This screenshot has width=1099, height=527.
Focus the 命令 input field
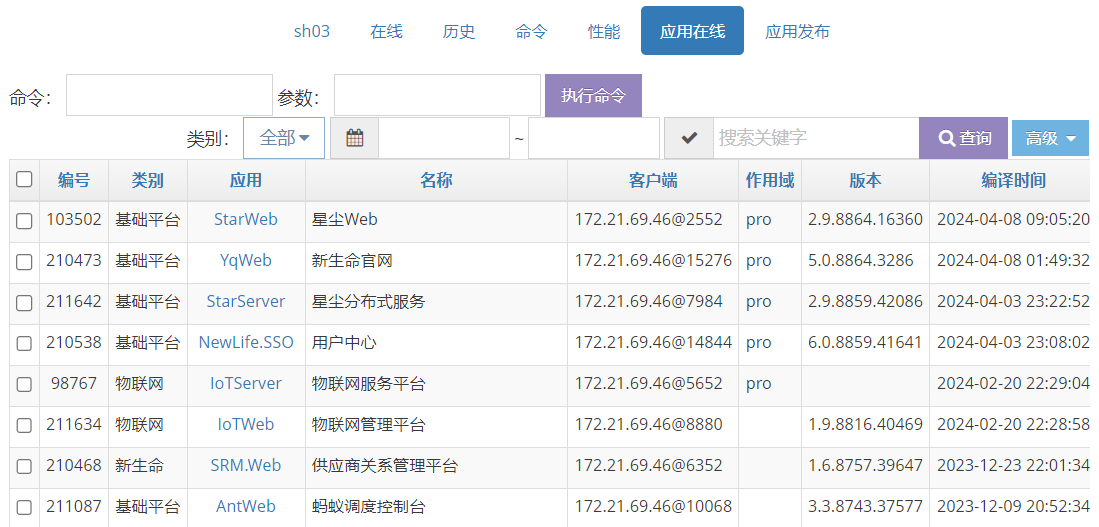pyautogui.click(x=169, y=95)
